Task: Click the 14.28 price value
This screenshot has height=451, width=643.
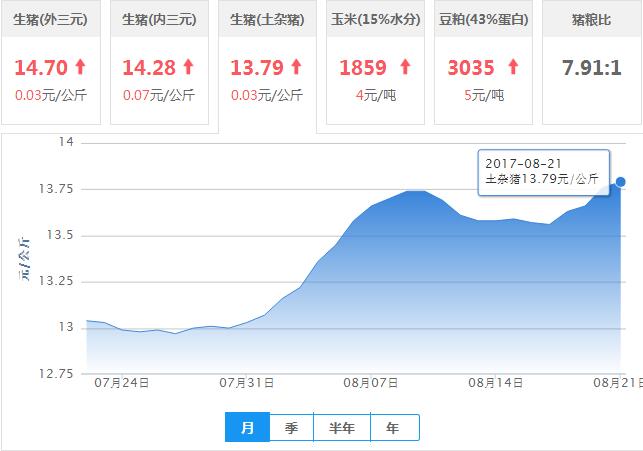Action: (149, 68)
